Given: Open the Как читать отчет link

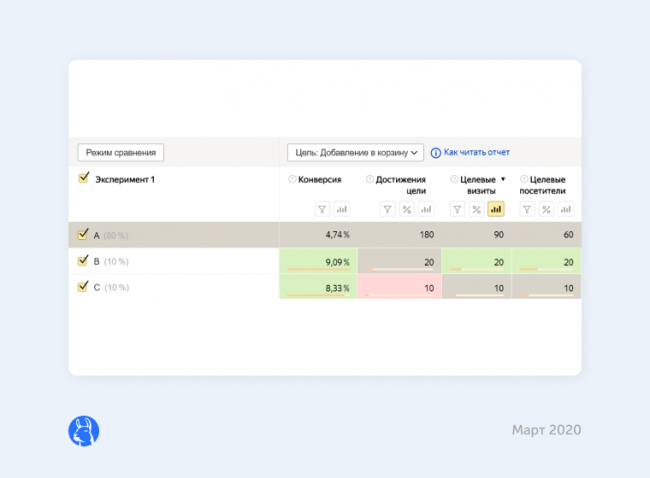Looking at the screenshot, I should point(476,152).
